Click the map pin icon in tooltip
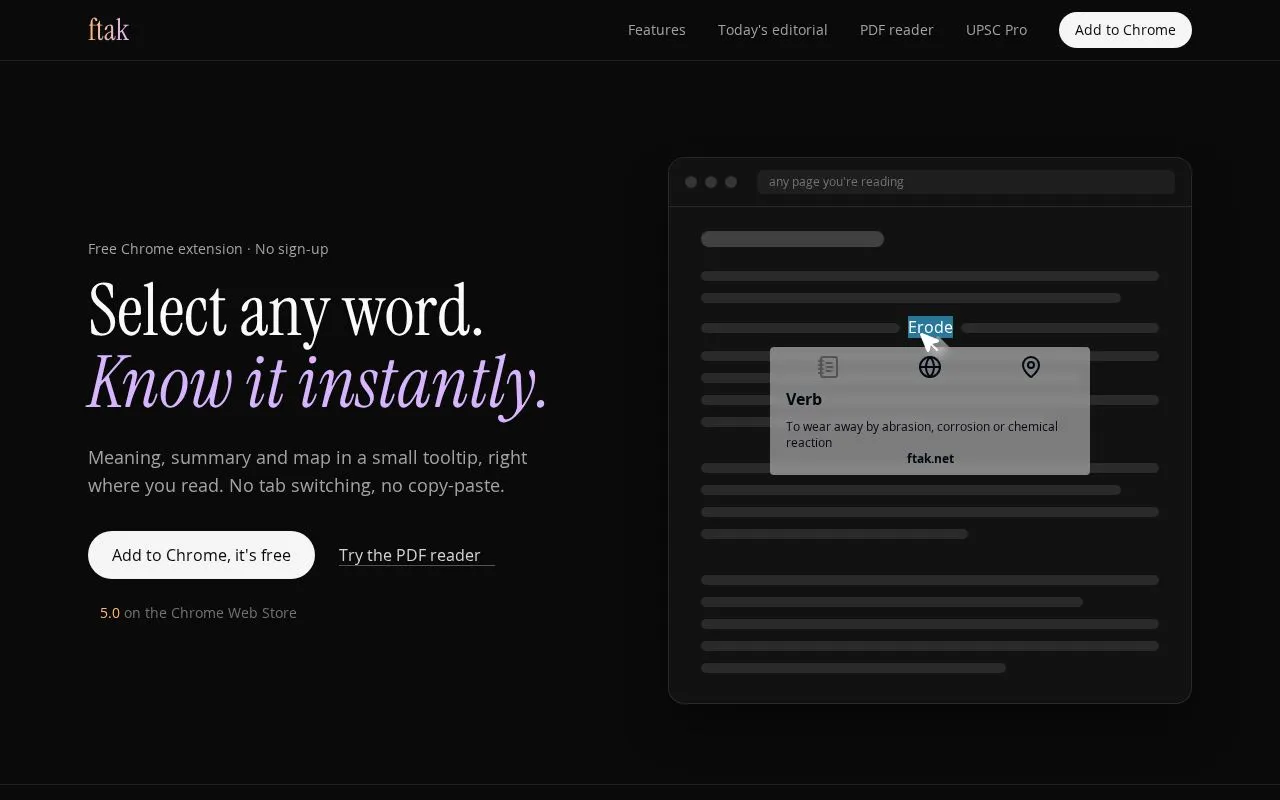Viewport: 1280px width, 800px height. click(x=1031, y=367)
